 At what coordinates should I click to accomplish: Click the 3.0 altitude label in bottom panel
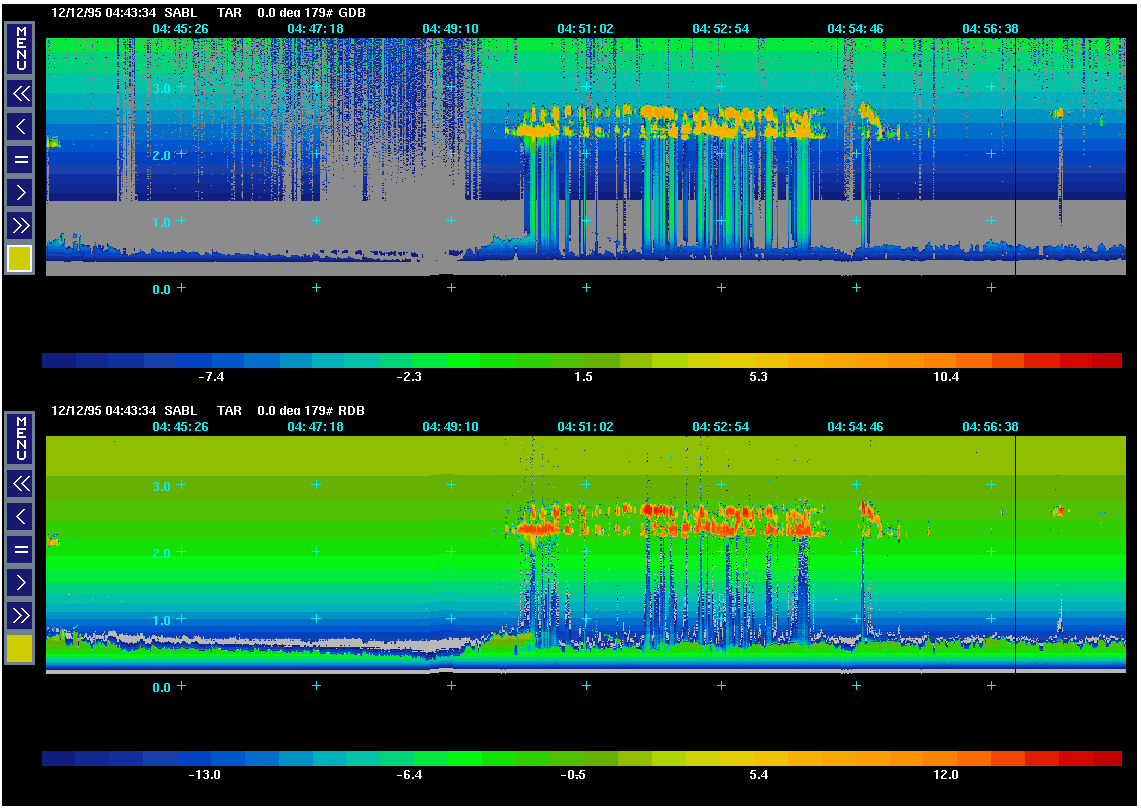161,486
